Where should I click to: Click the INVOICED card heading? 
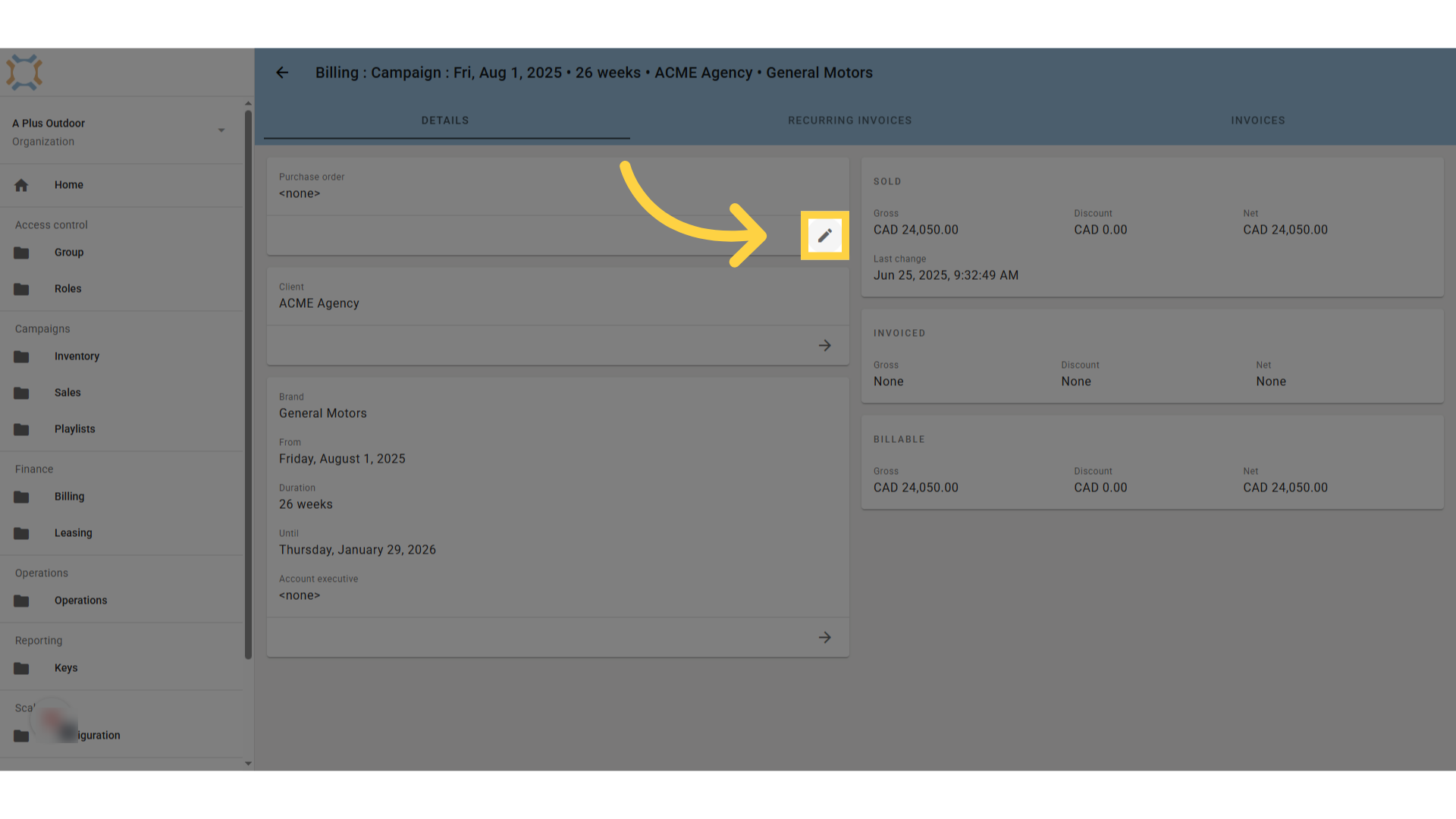pos(899,334)
